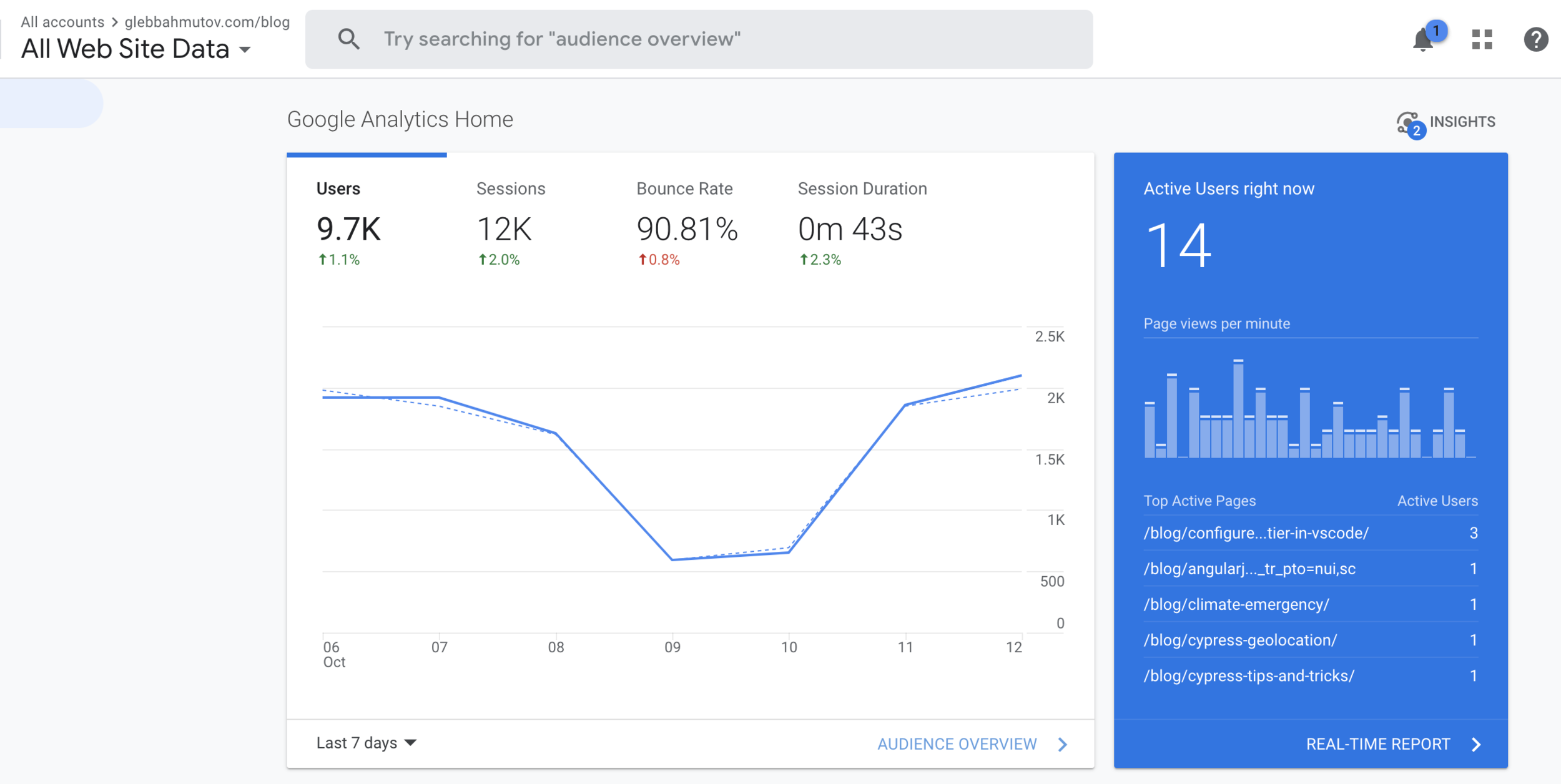The image size is (1561, 784).
Task: Click the Audience Overview chevron arrow
Action: pos(1063,744)
